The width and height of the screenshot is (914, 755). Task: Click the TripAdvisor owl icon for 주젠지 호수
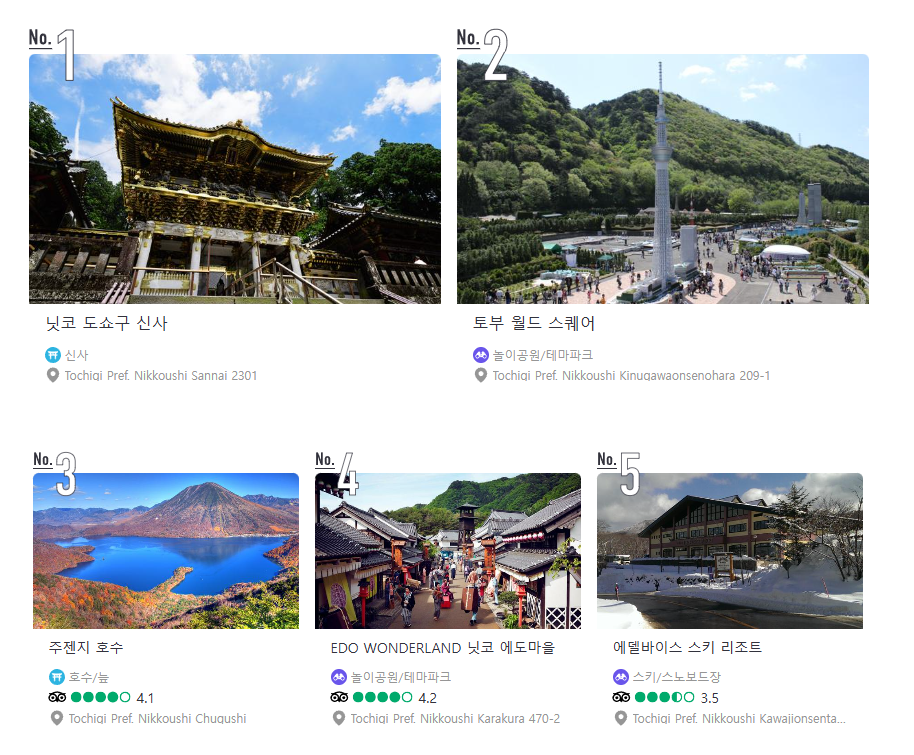click(x=57, y=697)
